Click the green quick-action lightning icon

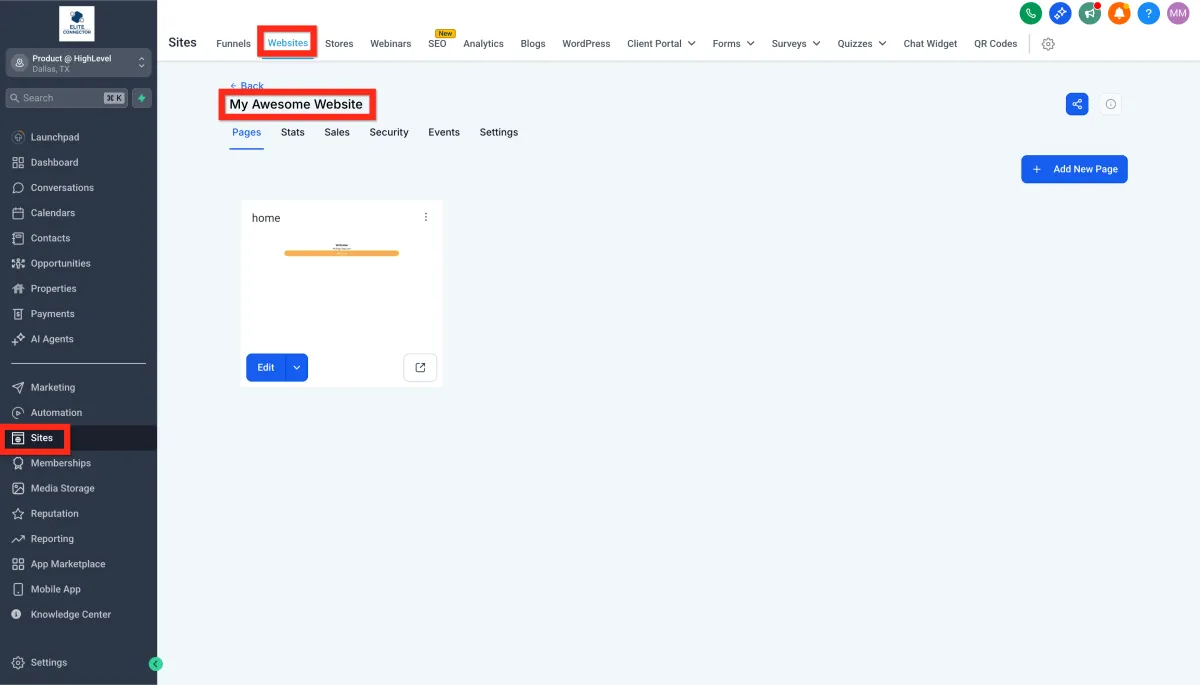(x=142, y=98)
